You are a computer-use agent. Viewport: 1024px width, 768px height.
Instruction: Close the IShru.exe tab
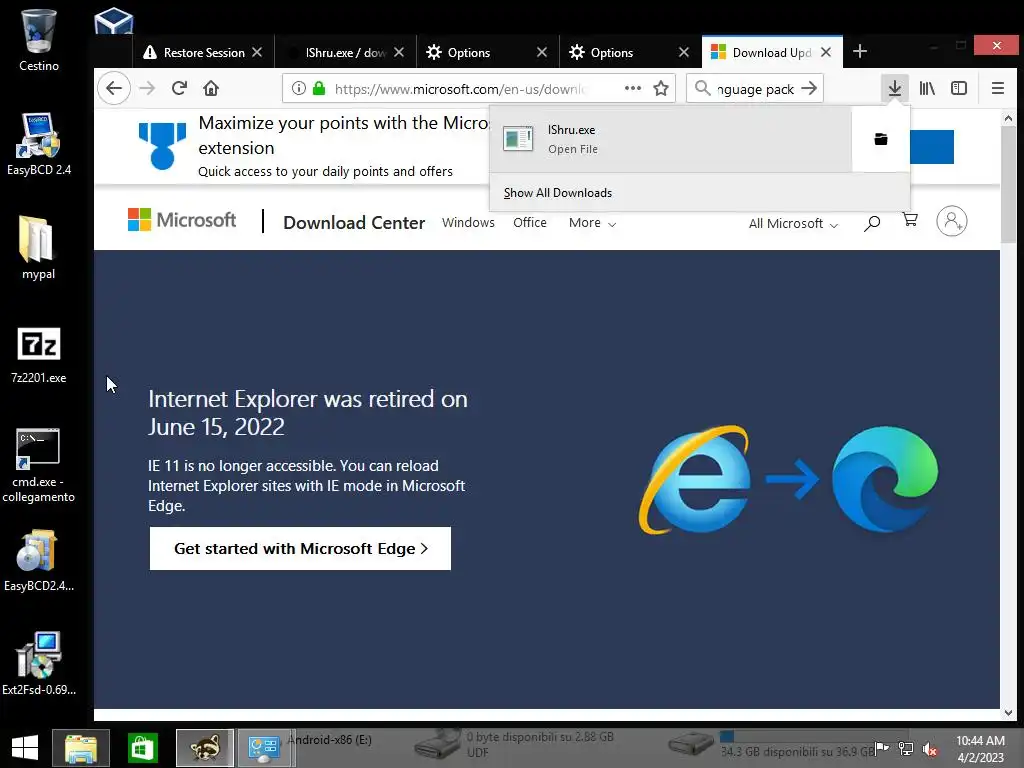click(399, 52)
